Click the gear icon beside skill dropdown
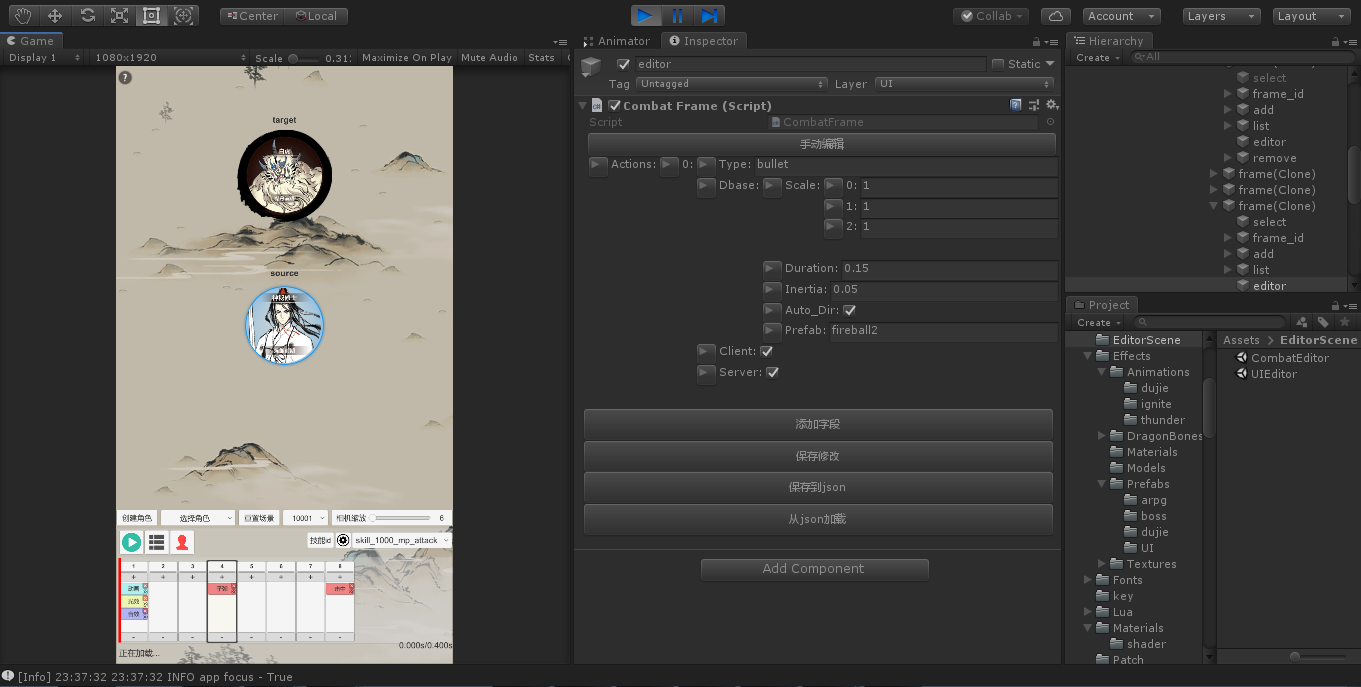Viewport: 1361px width, 687px height. click(x=343, y=540)
